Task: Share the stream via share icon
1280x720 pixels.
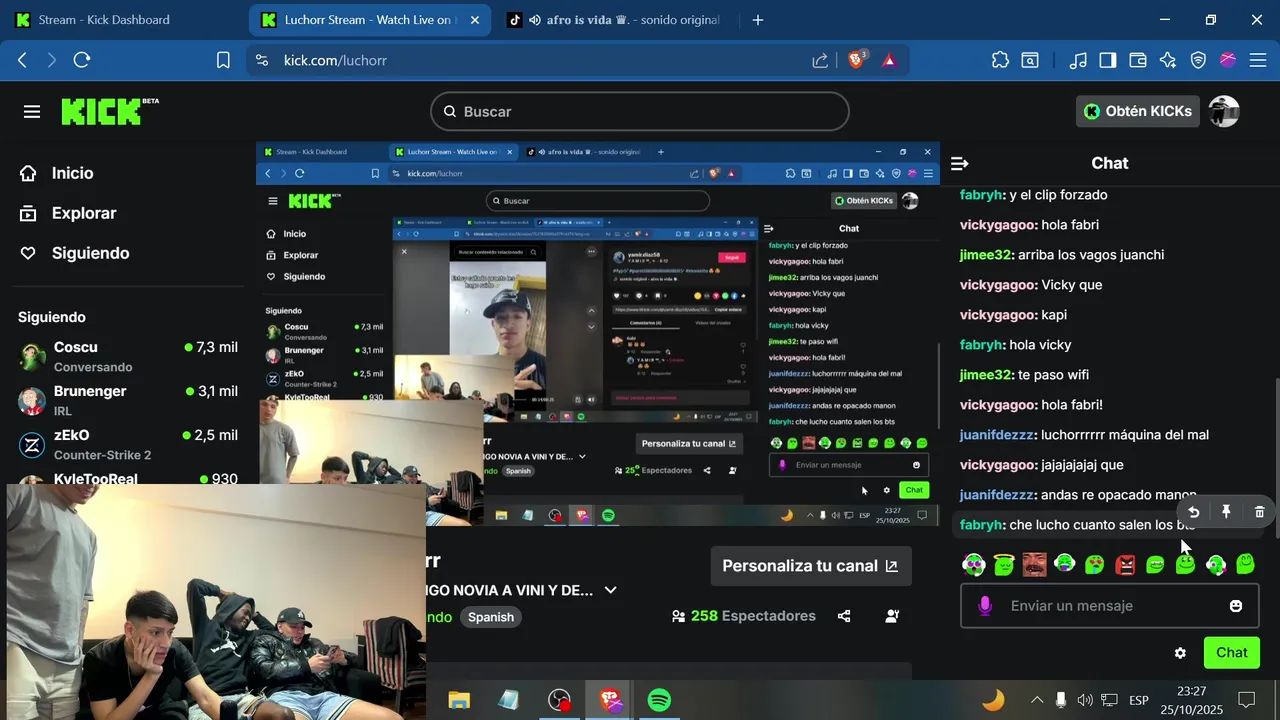Action: tap(844, 616)
